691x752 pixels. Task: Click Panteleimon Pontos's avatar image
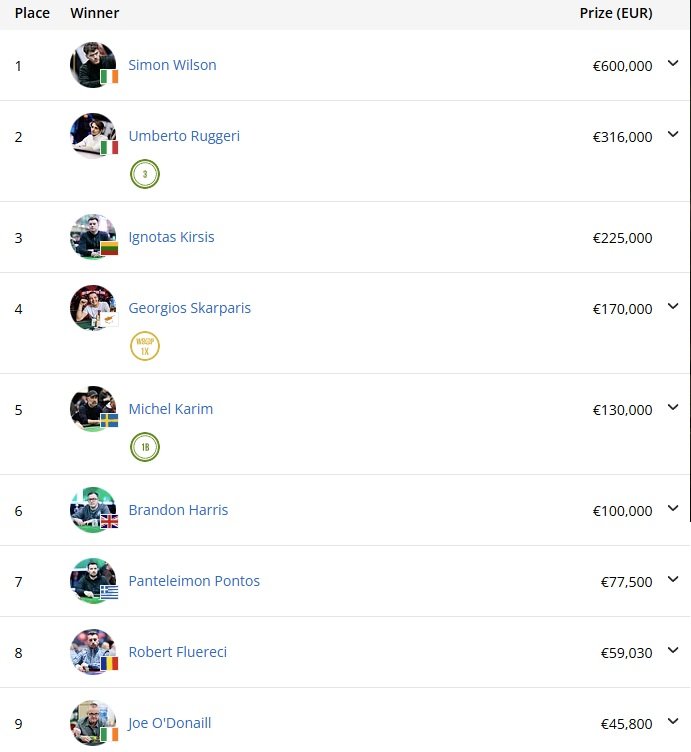93,581
